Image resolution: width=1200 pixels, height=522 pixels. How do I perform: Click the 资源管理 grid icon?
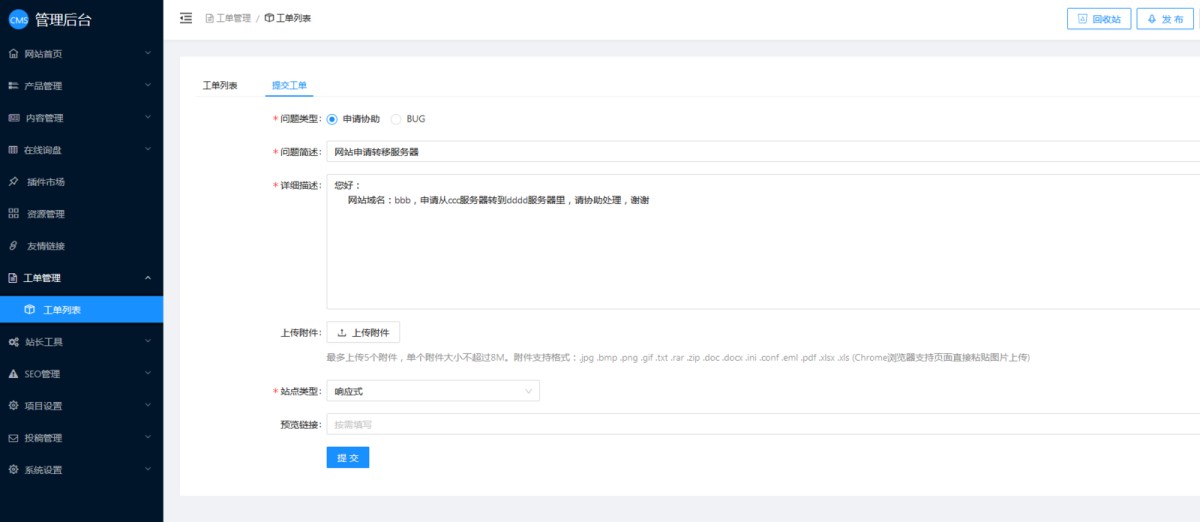click(13, 214)
